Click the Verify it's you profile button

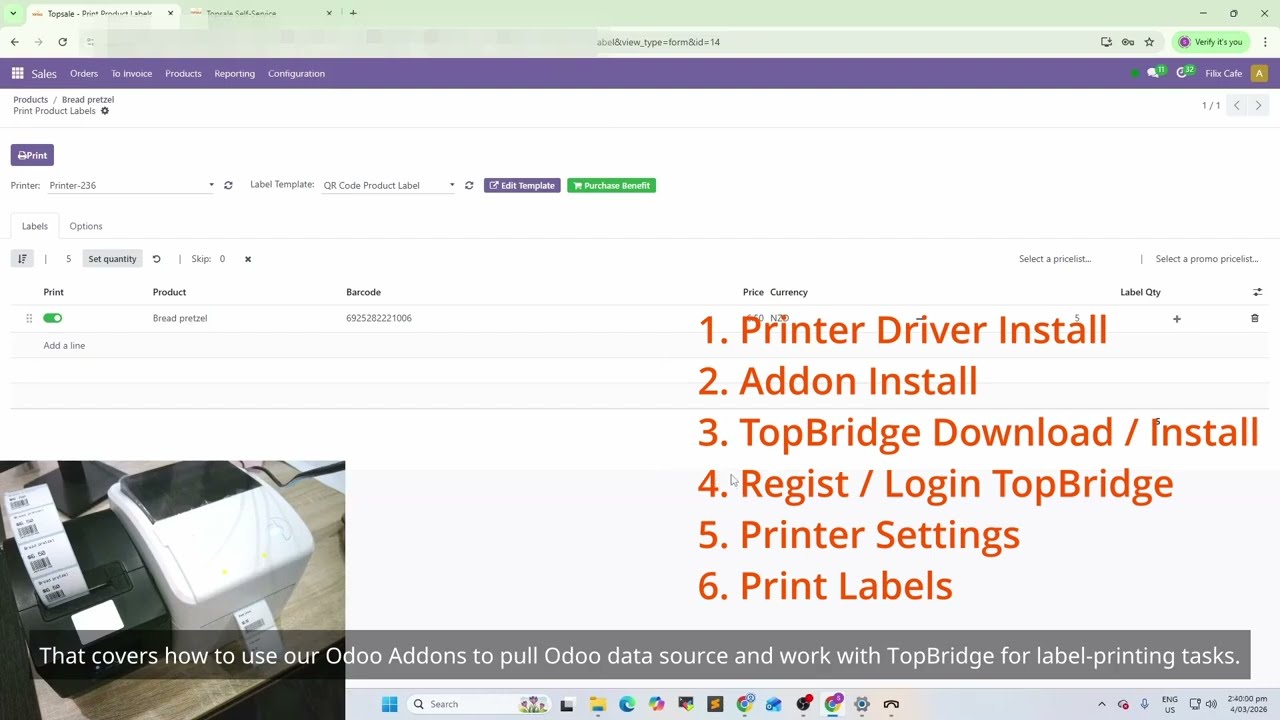(1210, 42)
